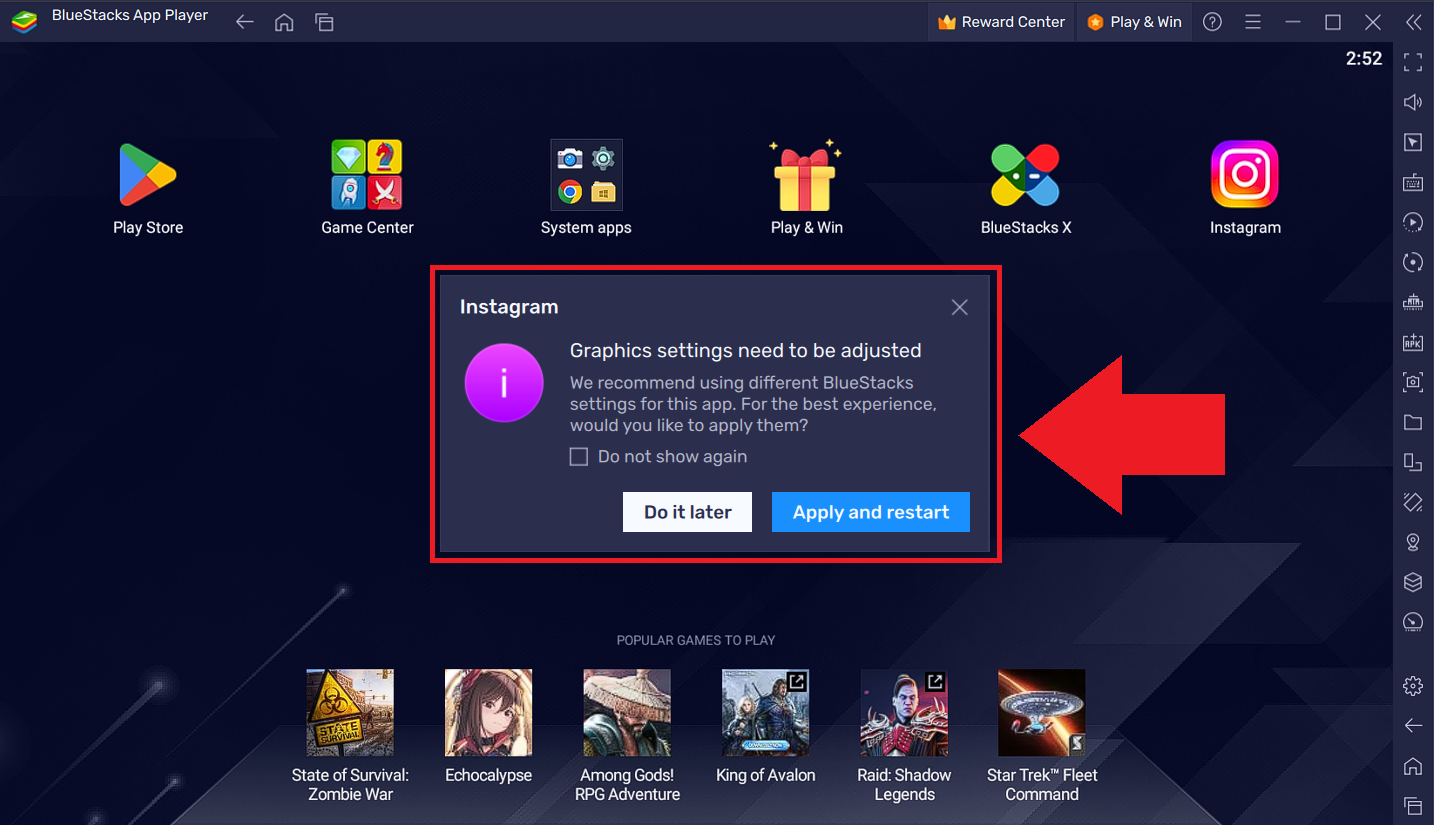Click the shake device icon in sidebar
The height and width of the screenshot is (825, 1434).
[x=1413, y=502]
